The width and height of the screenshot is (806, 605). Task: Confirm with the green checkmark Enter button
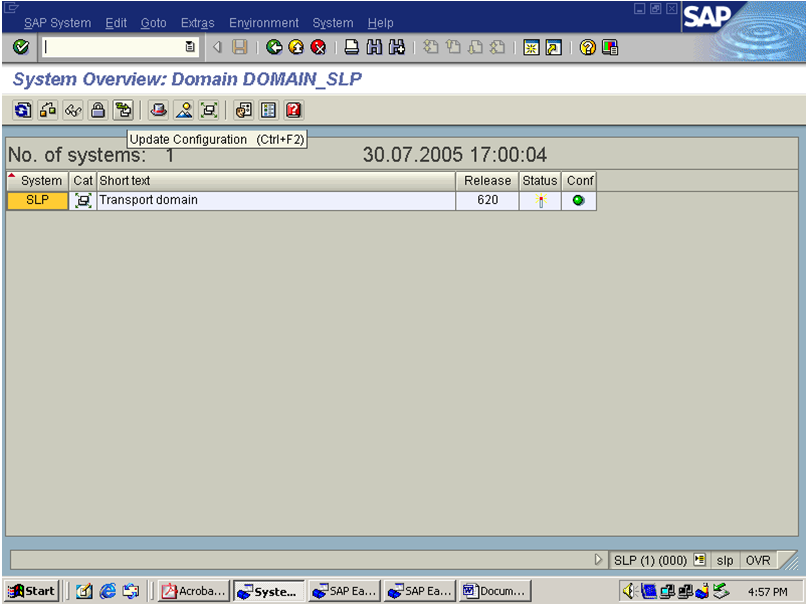20,46
